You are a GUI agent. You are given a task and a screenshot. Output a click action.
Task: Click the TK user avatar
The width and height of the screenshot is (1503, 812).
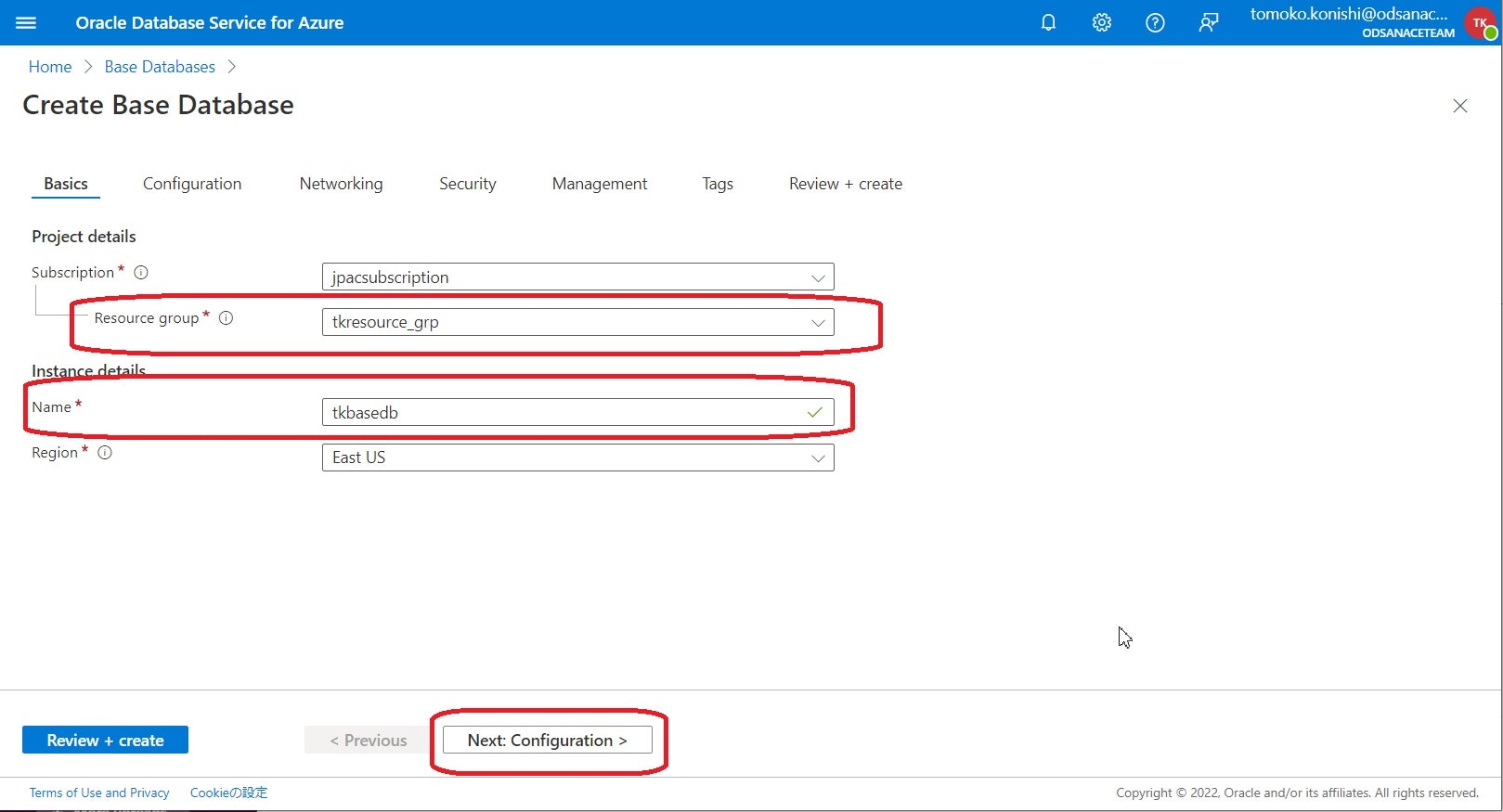click(1481, 23)
